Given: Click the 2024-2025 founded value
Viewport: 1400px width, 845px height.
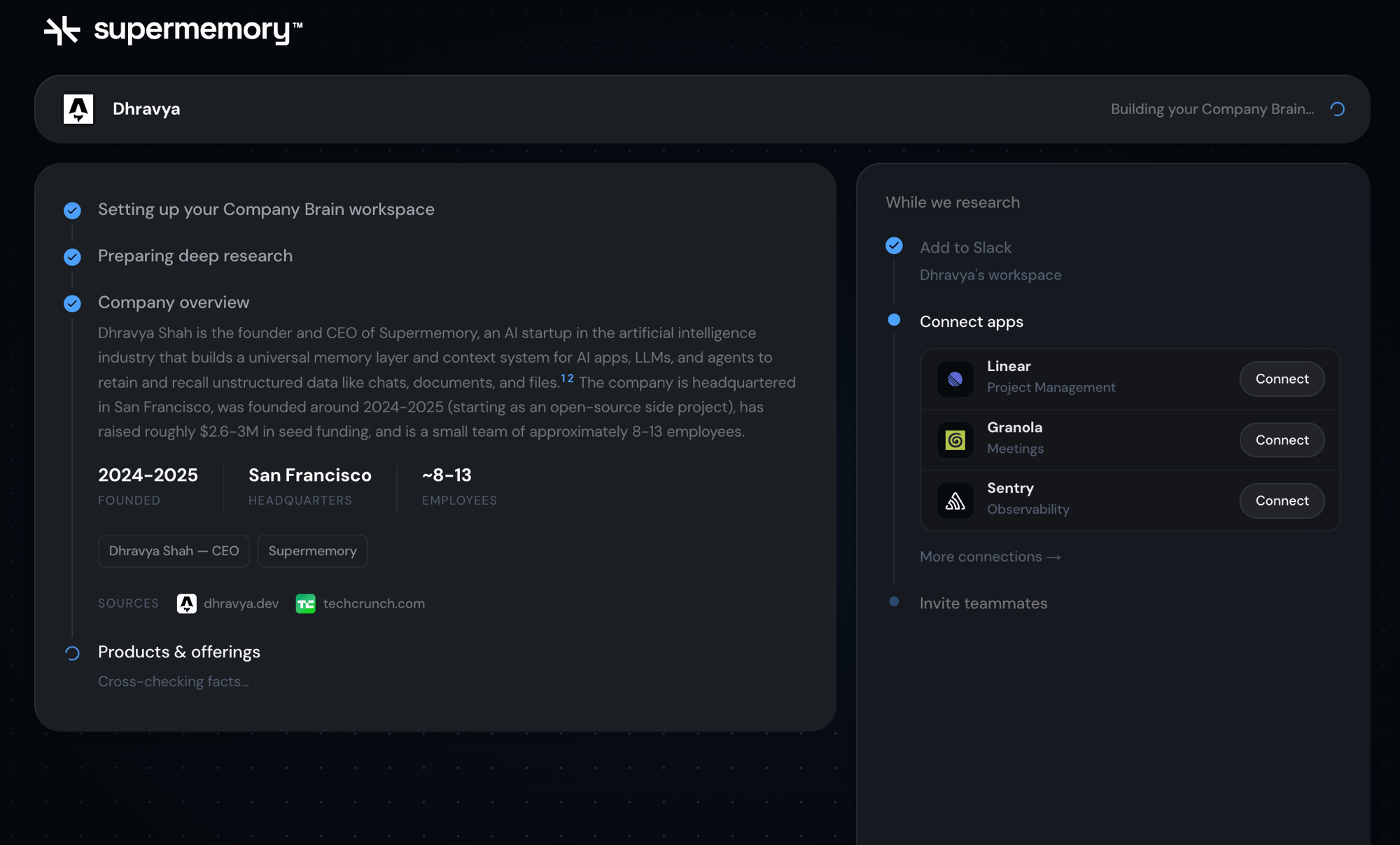Looking at the screenshot, I should [x=148, y=475].
